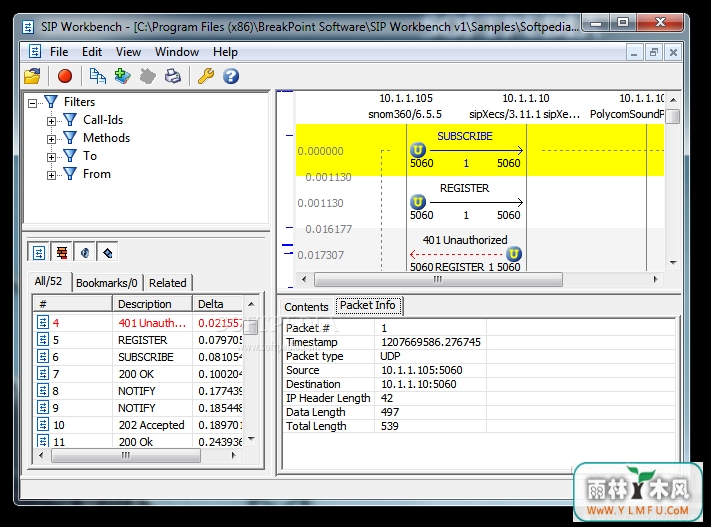The image size is (711, 527).
Task: Expand the Methods filter node
Action: [51, 139]
